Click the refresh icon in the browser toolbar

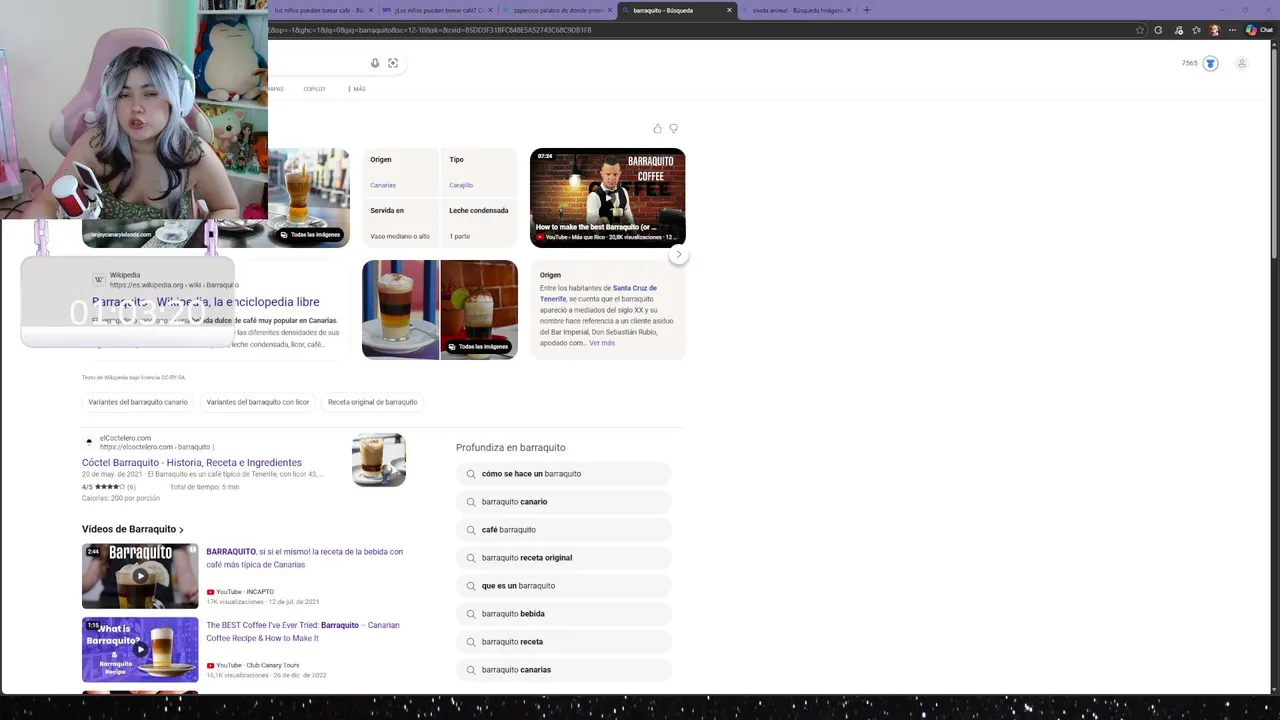[x=1158, y=30]
